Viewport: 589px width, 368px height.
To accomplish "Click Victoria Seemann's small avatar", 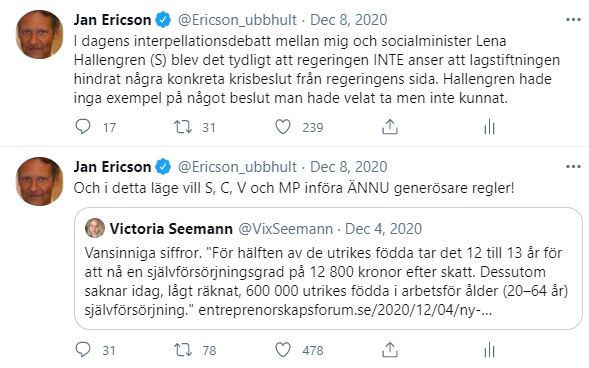I will [95, 228].
